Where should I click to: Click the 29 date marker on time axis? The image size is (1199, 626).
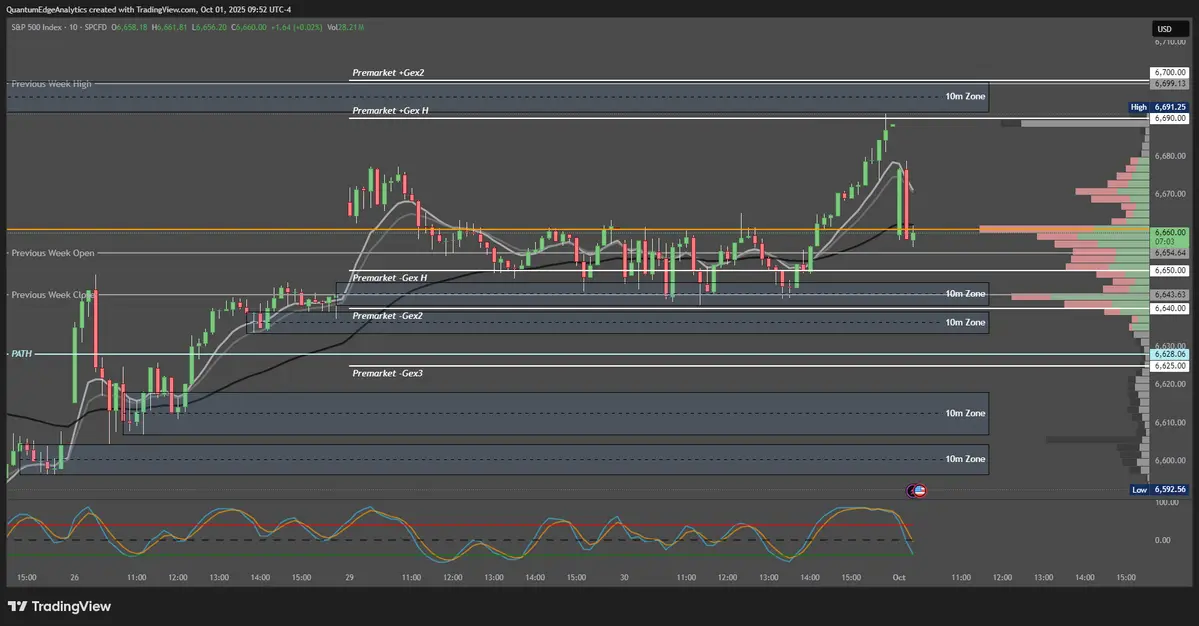(349, 577)
